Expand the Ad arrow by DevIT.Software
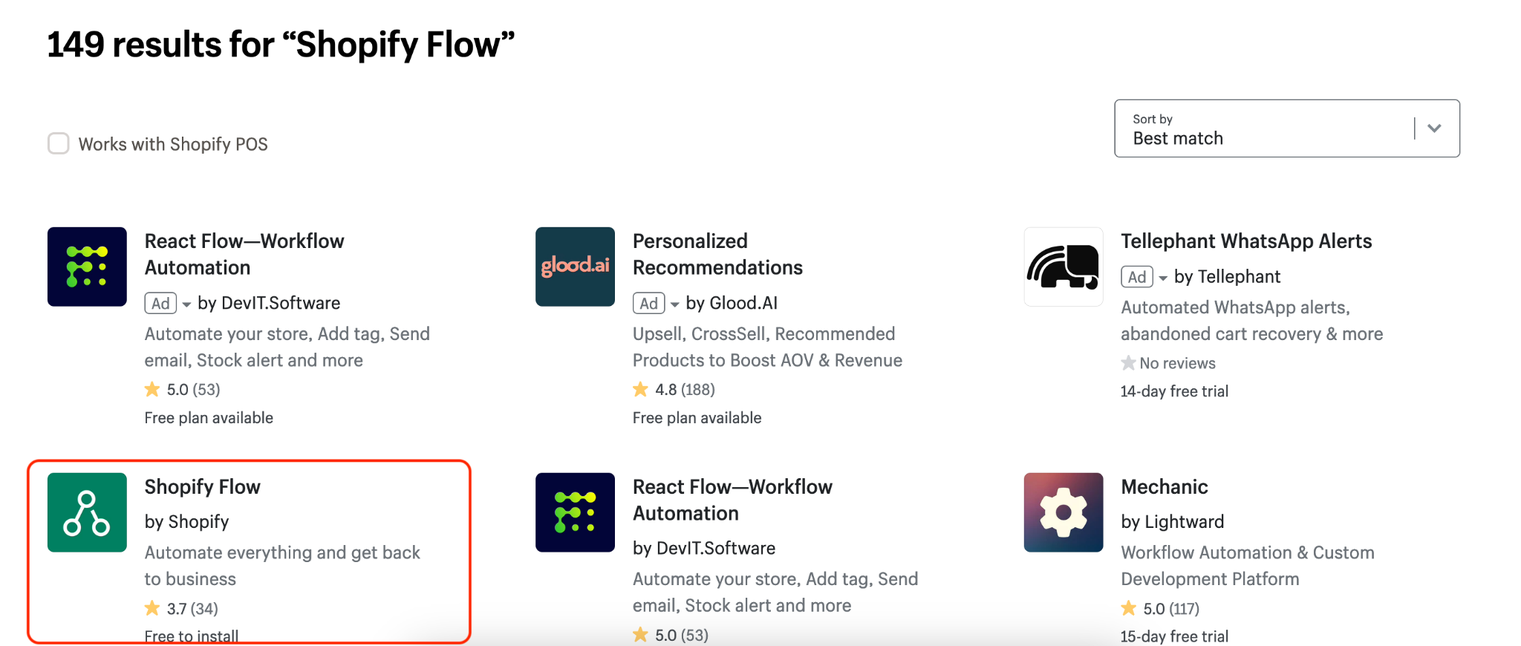This screenshot has width=1521, height=646. pyautogui.click(x=187, y=304)
